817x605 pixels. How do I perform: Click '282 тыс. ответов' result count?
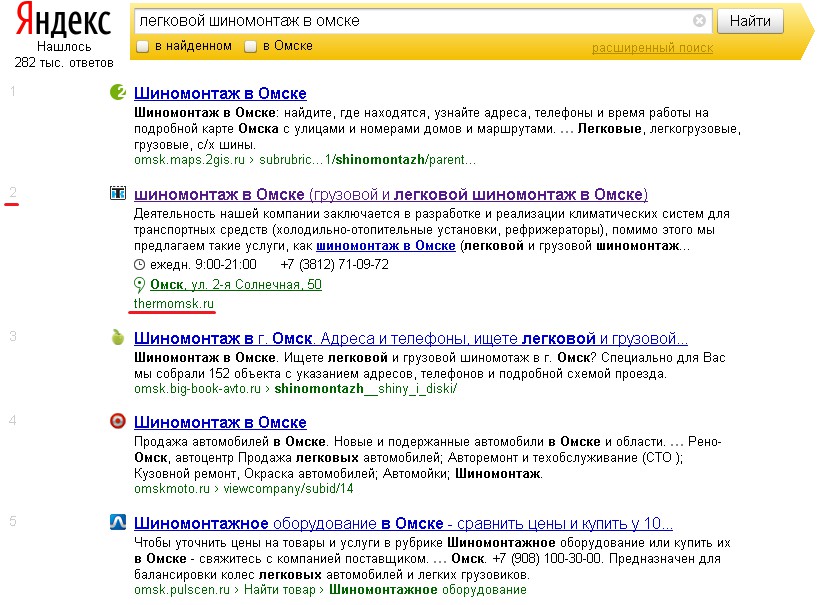pos(64,63)
